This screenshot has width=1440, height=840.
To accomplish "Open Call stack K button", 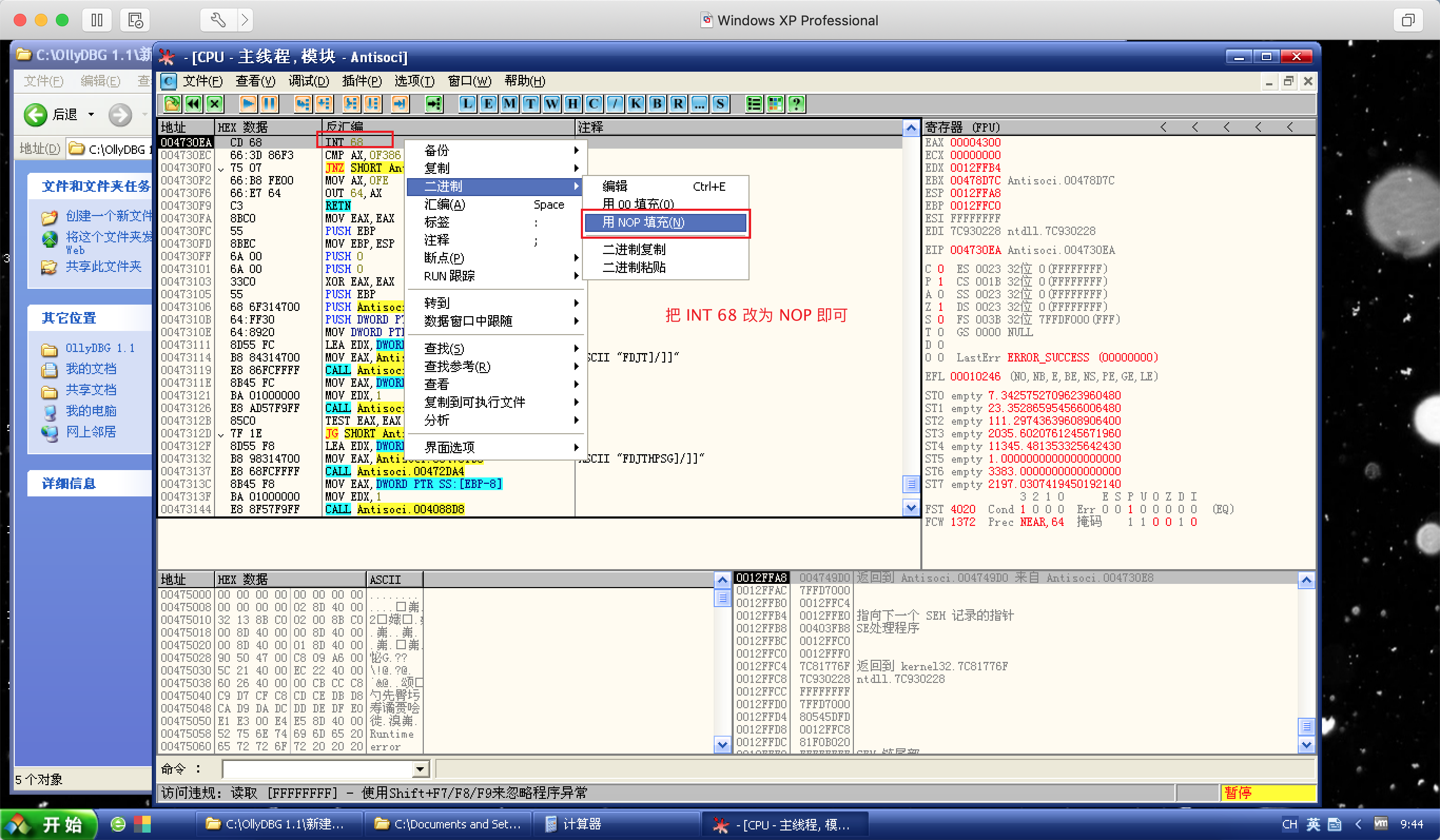I will 636,104.
